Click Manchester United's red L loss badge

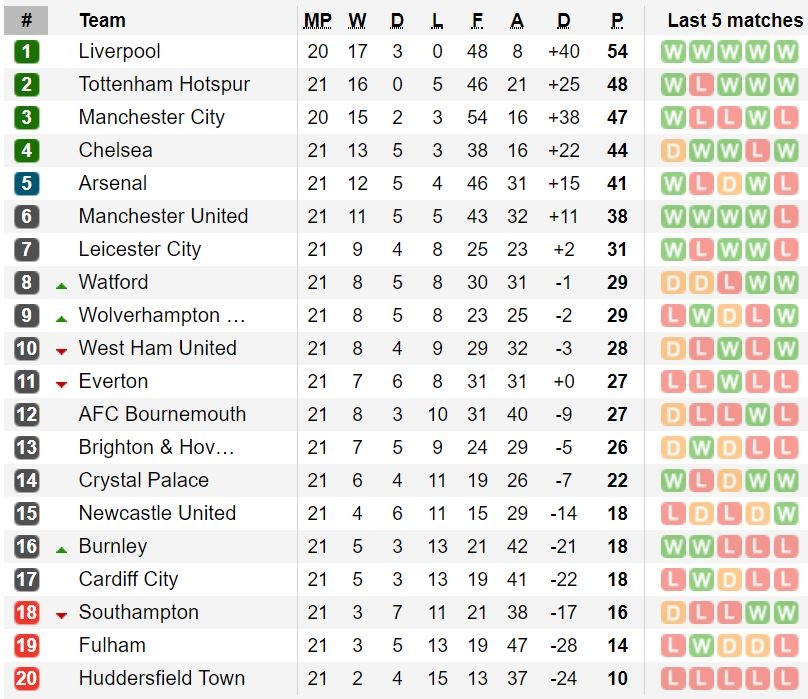pos(785,217)
